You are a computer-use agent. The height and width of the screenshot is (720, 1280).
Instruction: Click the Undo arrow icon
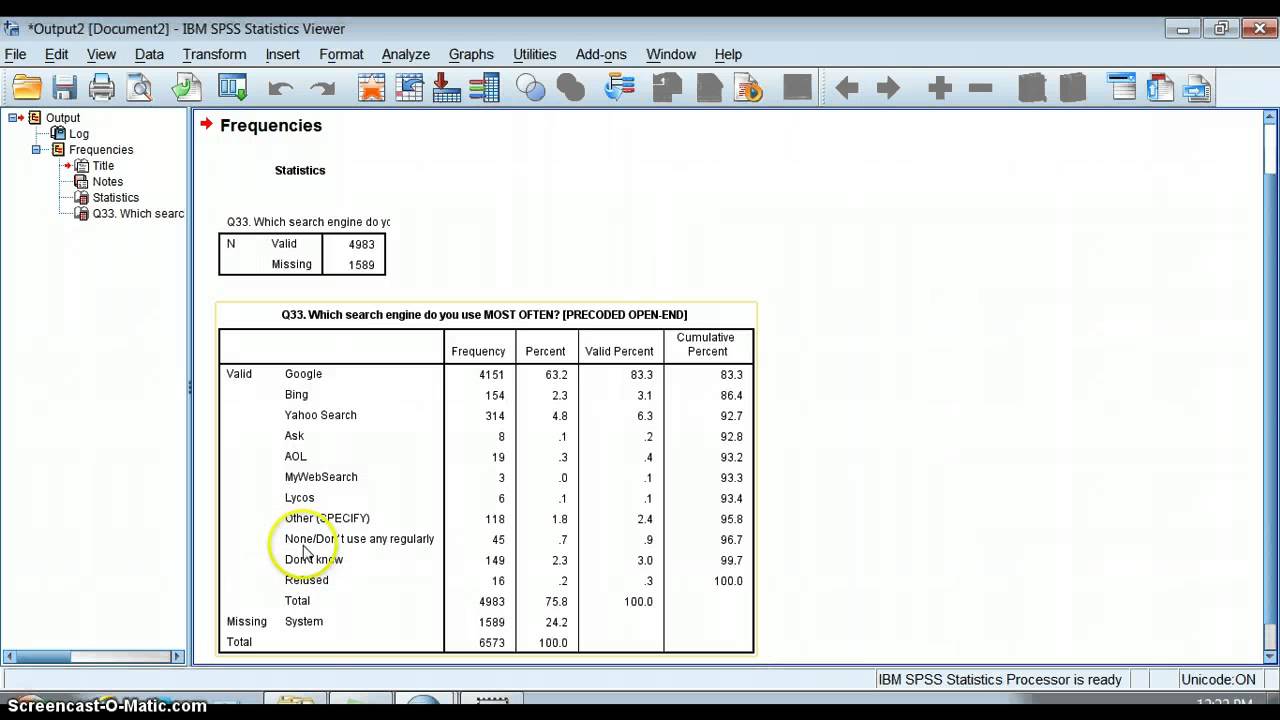[281, 89]
